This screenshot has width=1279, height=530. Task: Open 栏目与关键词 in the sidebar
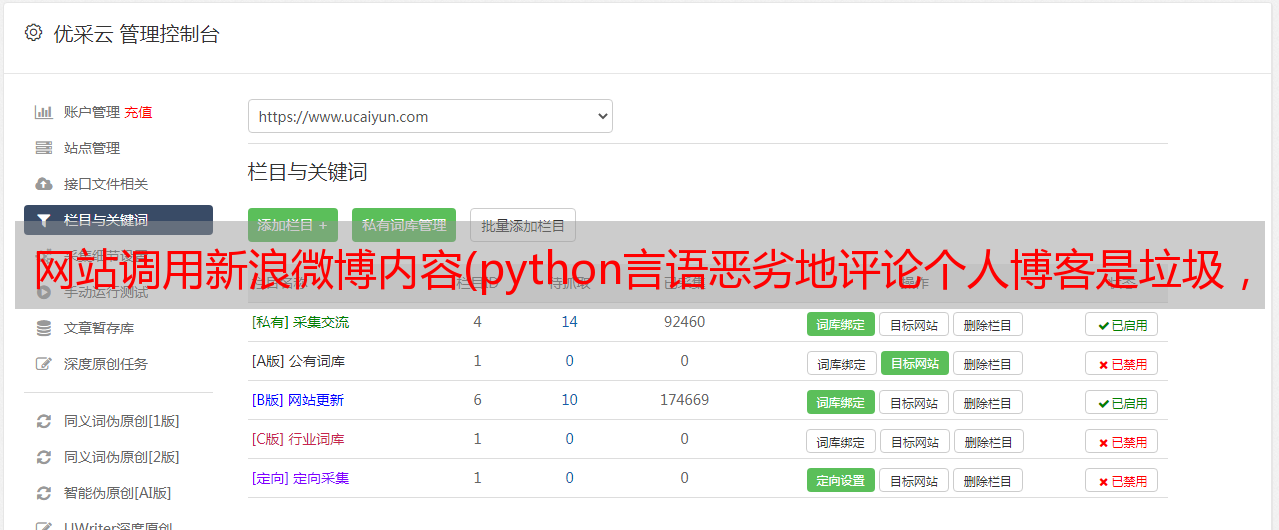pyautogui.click(x=118, y=220)
